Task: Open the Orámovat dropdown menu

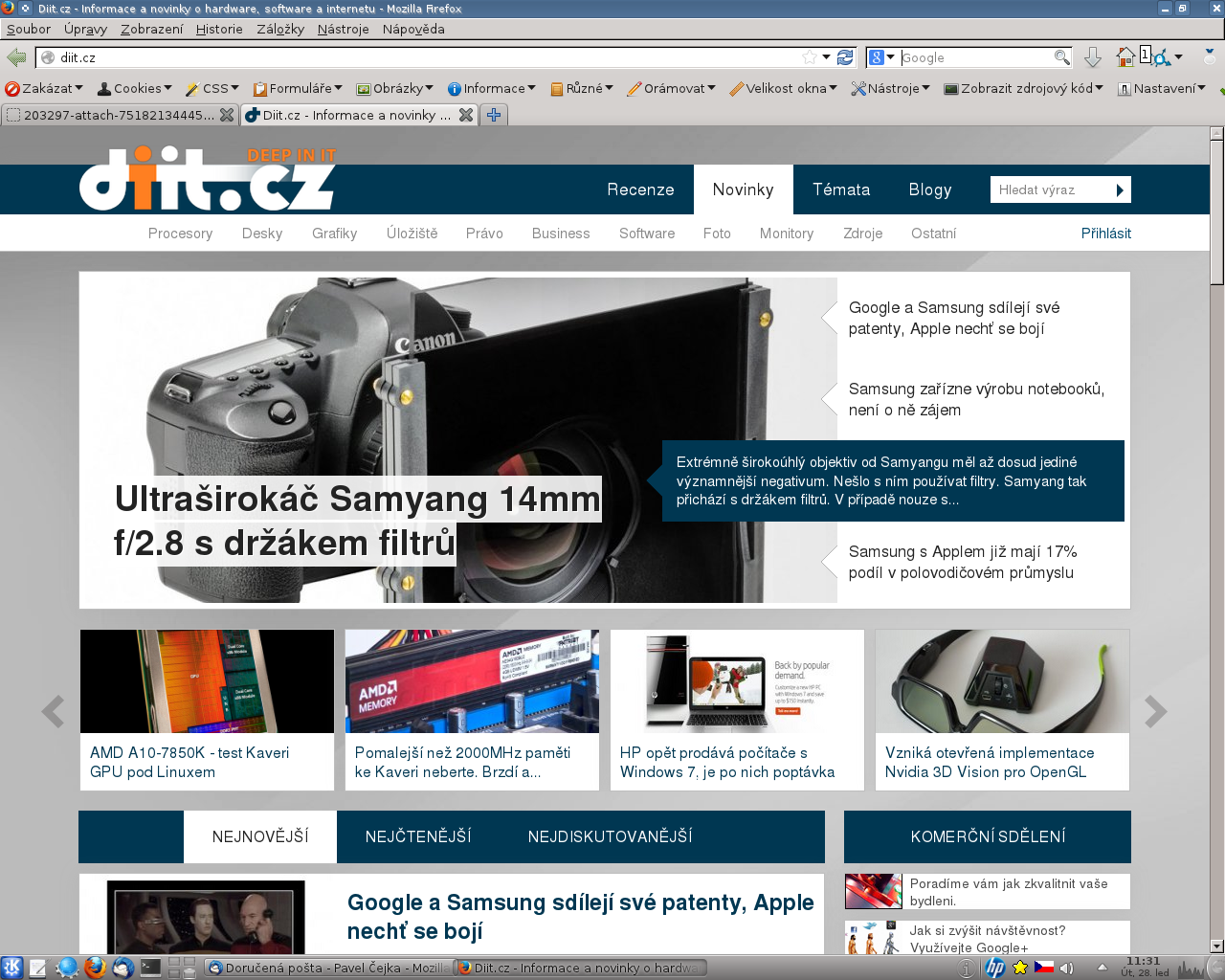Action: (x=672, y=88)
